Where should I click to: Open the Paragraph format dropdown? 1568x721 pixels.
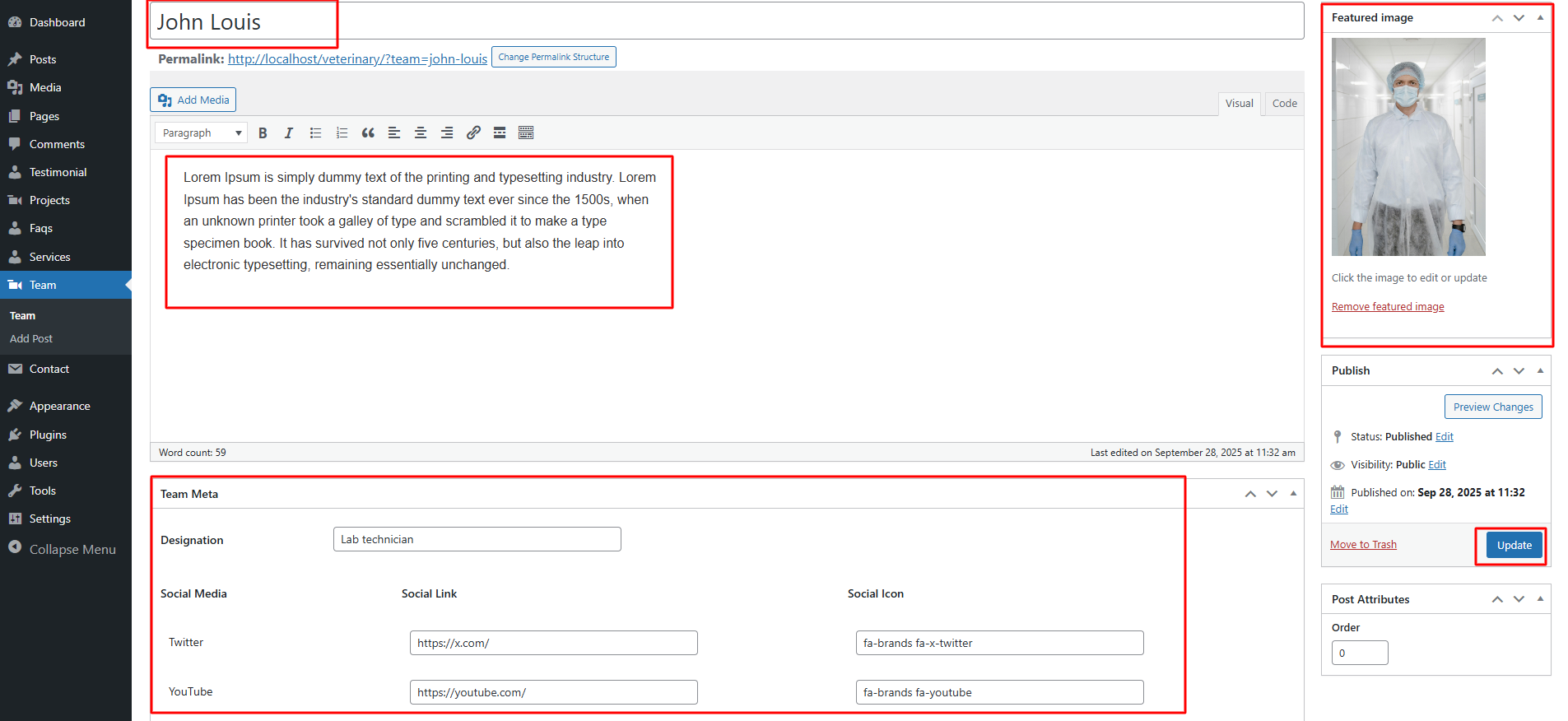click(201, 133)
